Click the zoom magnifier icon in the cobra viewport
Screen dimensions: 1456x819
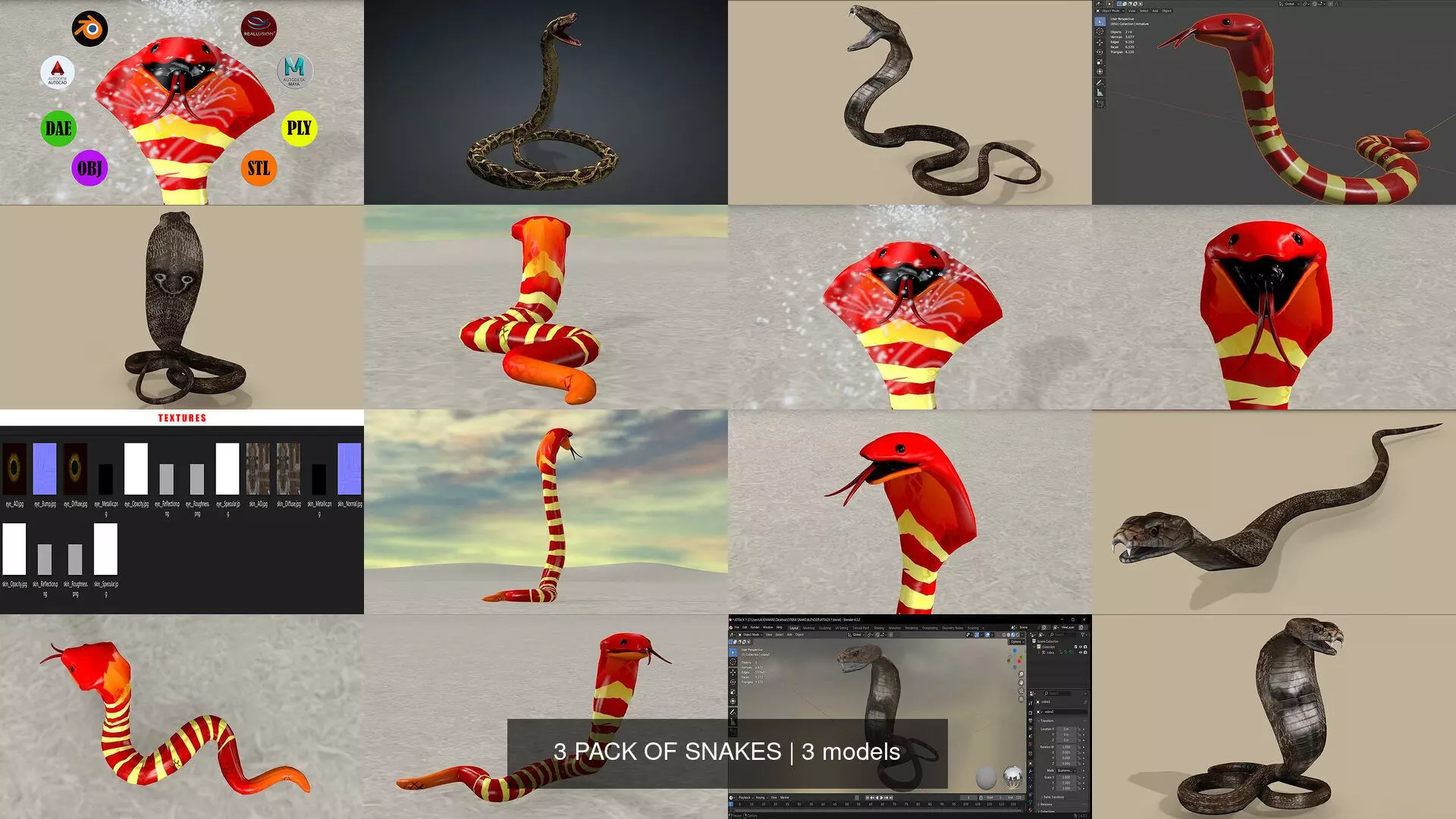pyautogui.click(x=1021, y=674)
